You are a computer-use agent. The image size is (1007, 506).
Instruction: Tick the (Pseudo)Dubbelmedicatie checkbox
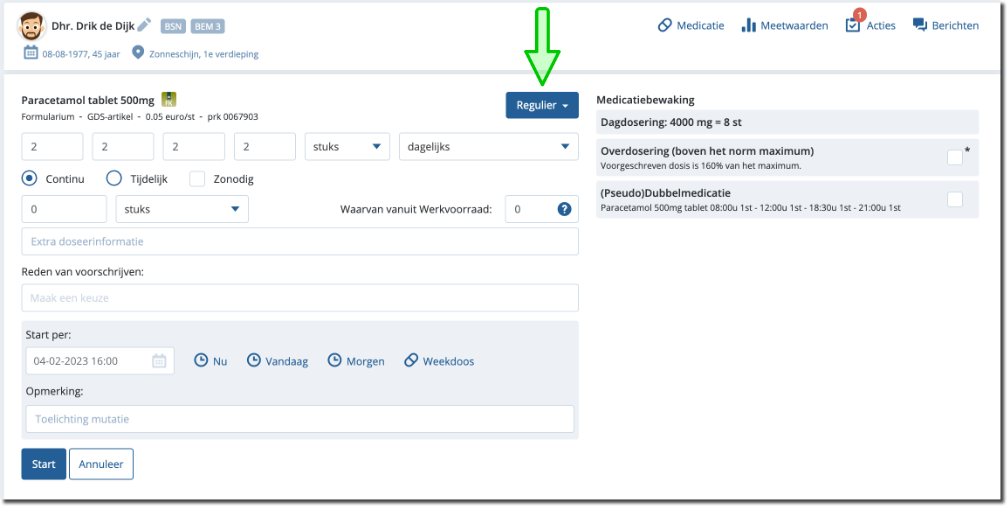[x=954, y=199]
